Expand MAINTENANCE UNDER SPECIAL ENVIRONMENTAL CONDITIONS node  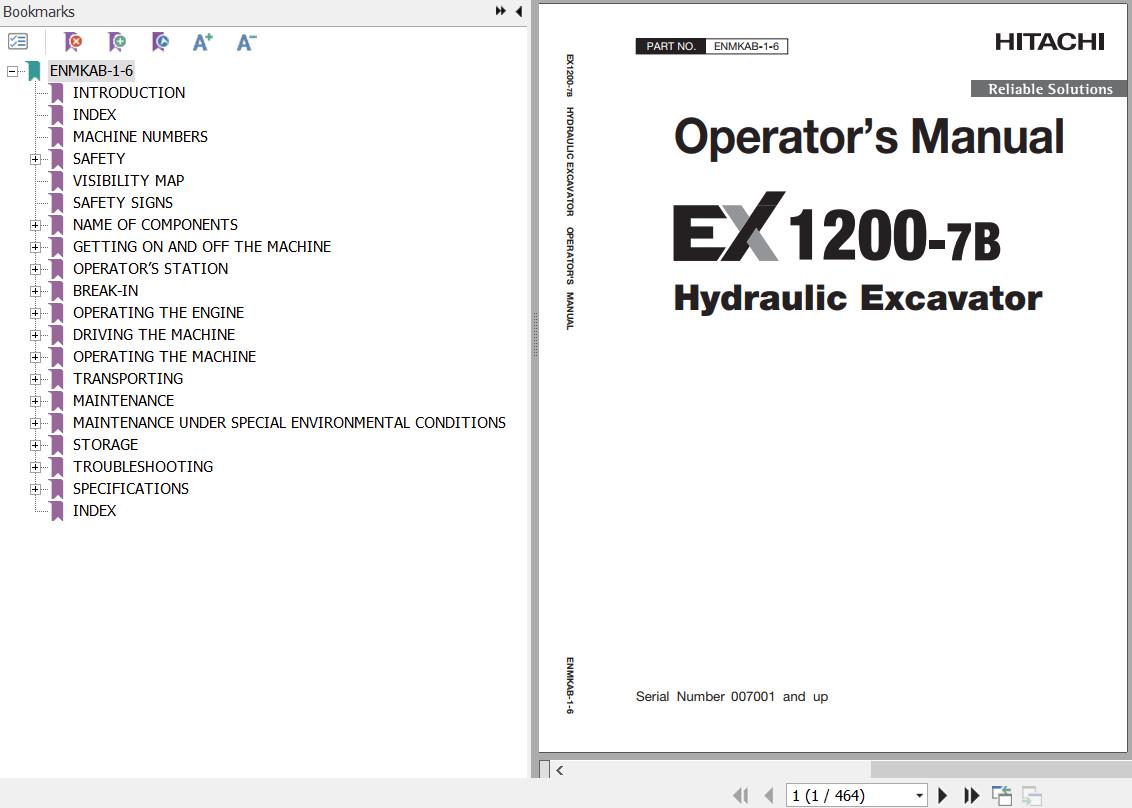[x=35, y=423]
